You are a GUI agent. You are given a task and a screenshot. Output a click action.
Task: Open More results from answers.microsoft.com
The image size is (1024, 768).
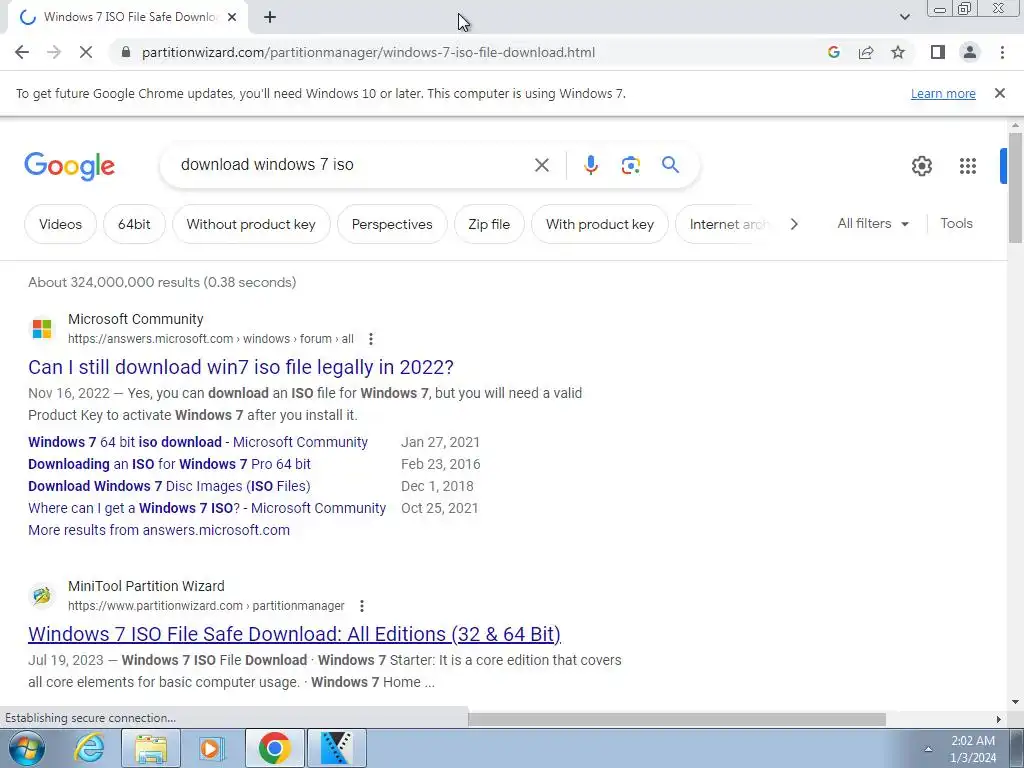pyautogui.click(x=159, y=530)
